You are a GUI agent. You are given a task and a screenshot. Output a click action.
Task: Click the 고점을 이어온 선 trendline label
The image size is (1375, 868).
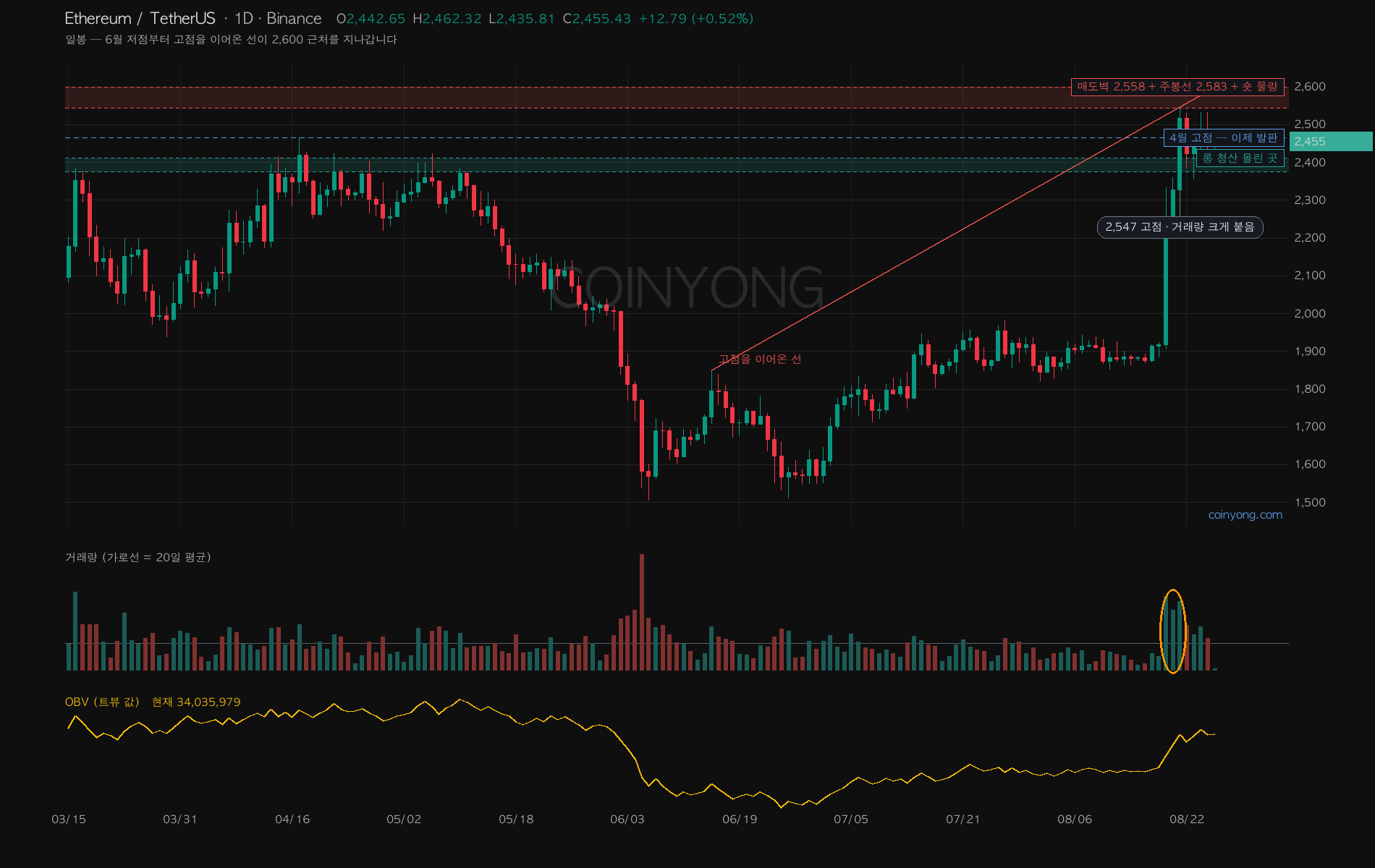(760, 359)
